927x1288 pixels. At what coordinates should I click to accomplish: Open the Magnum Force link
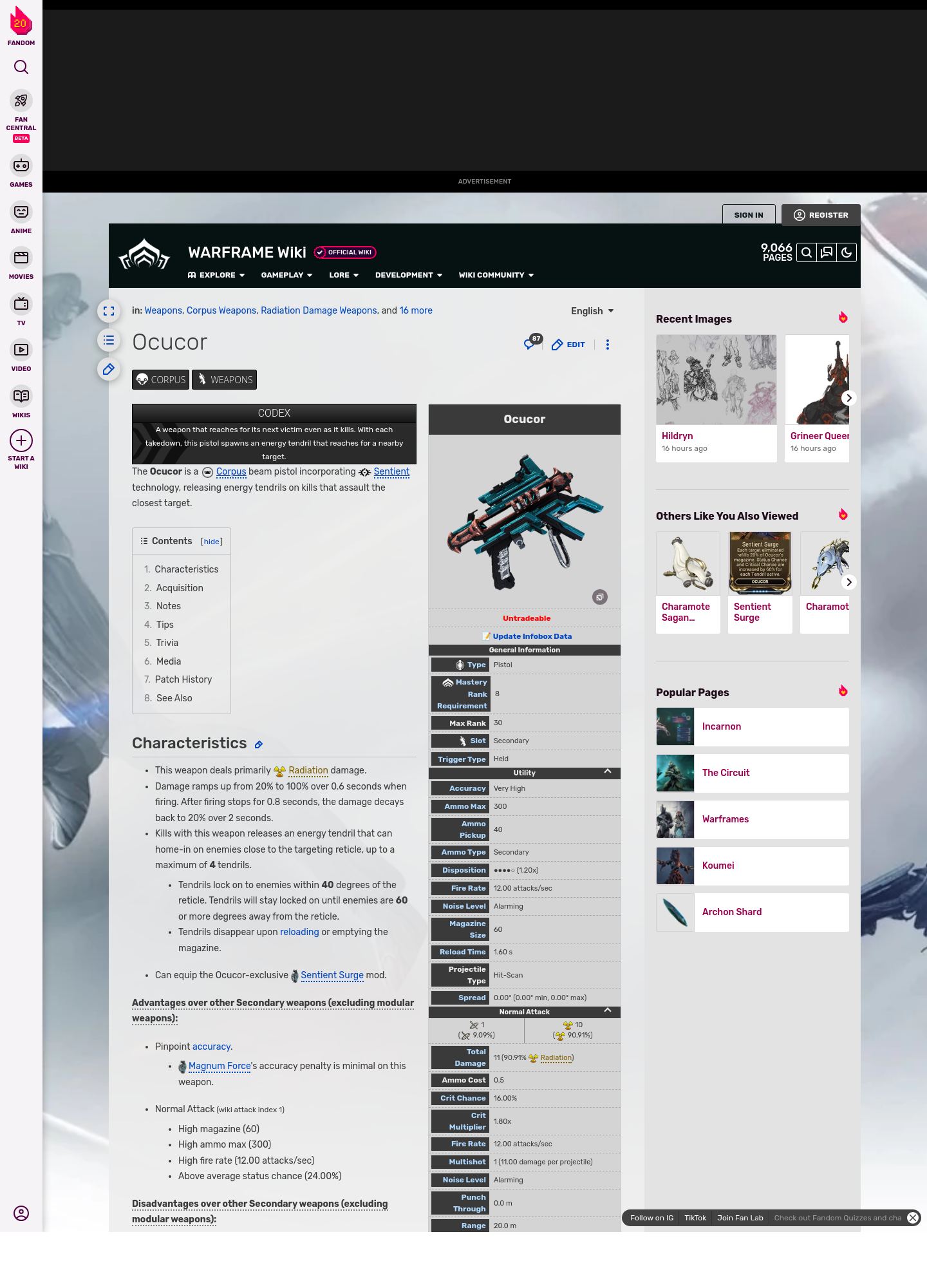220,1066
